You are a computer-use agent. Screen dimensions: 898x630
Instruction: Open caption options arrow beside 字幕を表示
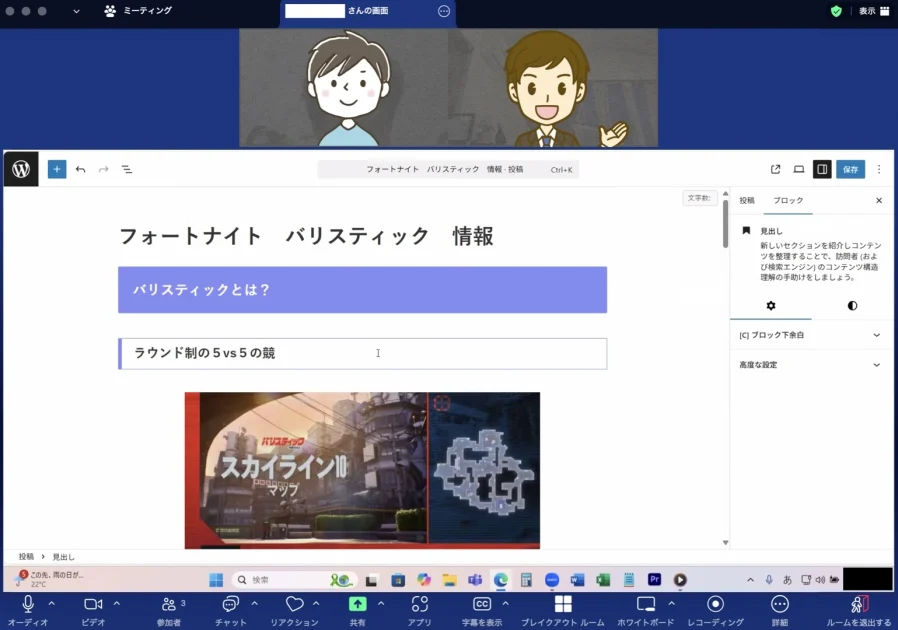[x=506, y=603]
